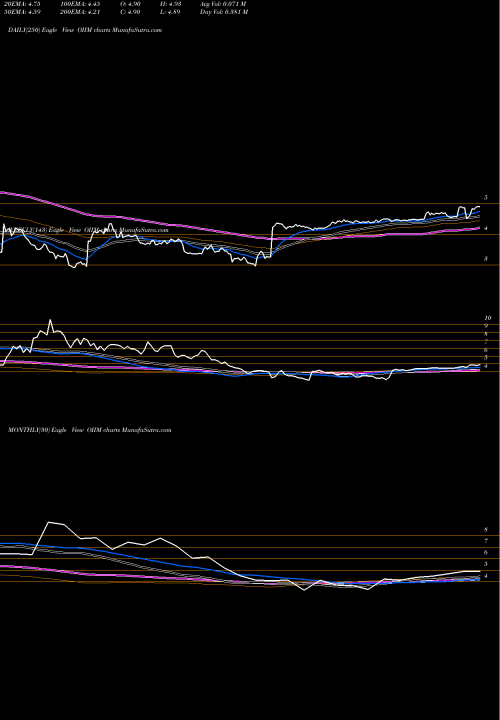This screenshot has width=500, height=720.
Task: Click the 10 price label on weekly chart
Action: (488, 318)
